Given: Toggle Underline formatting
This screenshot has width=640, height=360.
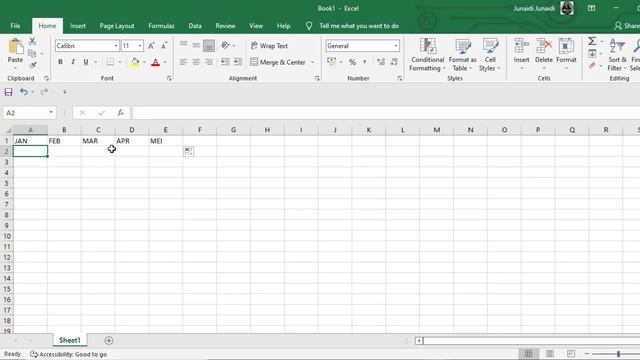Looking at the screenshot, I should click(x=86, y=62).
